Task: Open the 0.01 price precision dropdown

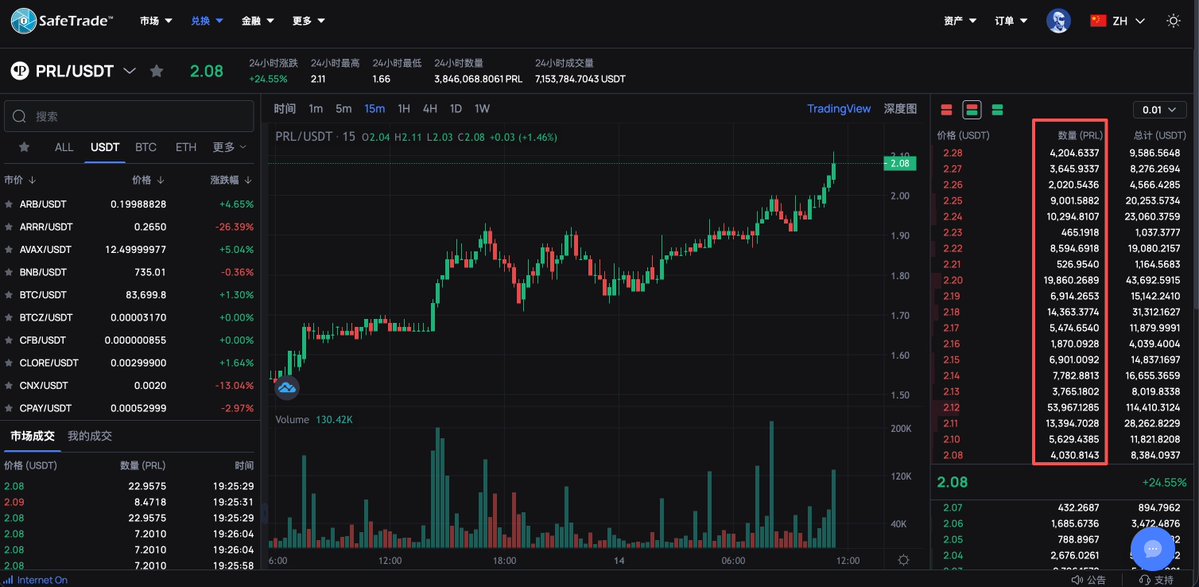Action: click(x=1159, y=109)
